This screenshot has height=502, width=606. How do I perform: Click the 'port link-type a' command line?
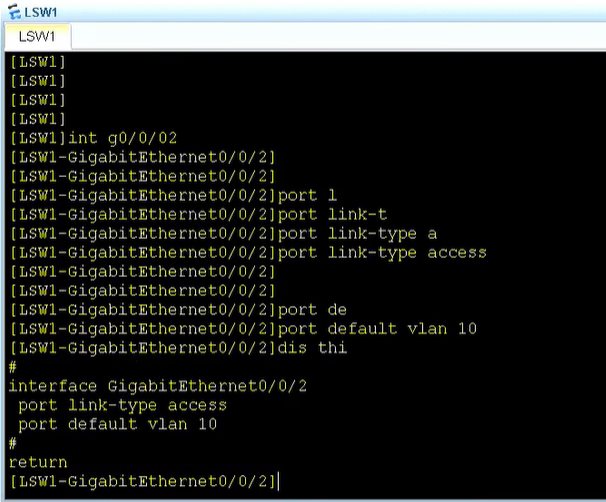pyautogui.click(x=223, y=233)
